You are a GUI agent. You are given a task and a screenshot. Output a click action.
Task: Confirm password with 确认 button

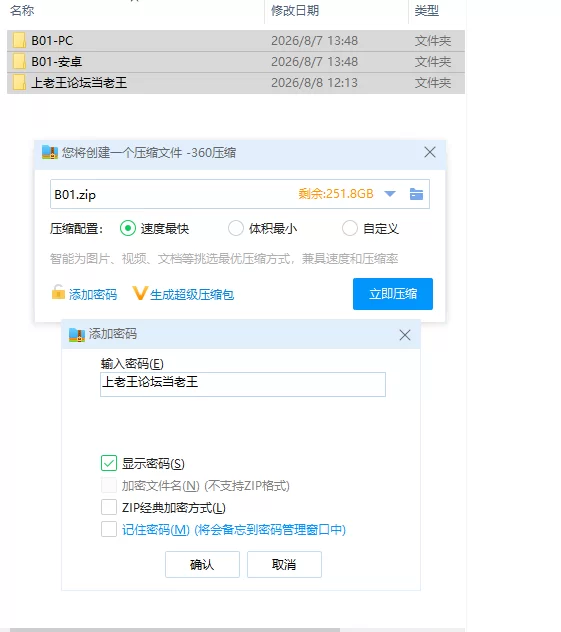tap(202, 564)
